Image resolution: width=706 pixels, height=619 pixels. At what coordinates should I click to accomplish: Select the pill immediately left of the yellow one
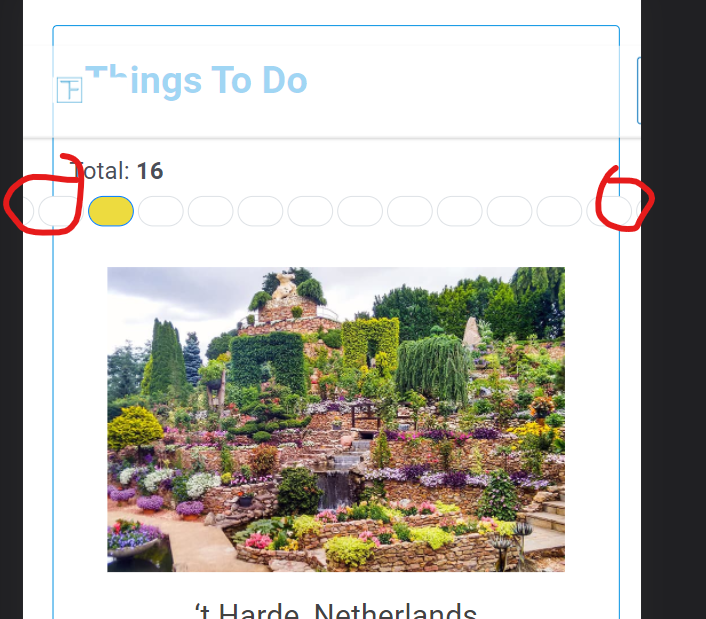(61, 211)
